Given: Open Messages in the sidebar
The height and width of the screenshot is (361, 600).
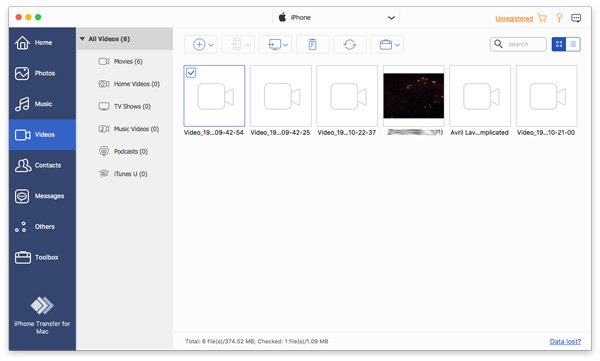Looking at the screenshot, I should click(42, 196).
